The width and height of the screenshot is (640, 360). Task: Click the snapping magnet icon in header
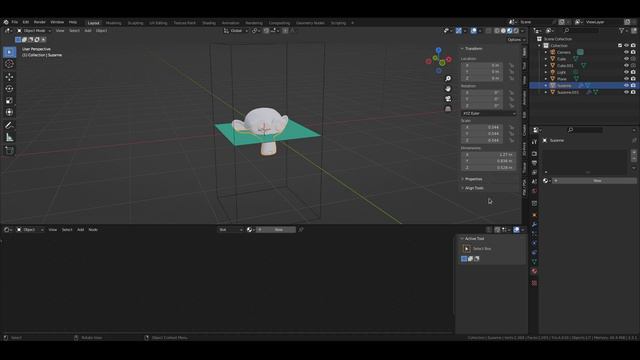point(266,31)
